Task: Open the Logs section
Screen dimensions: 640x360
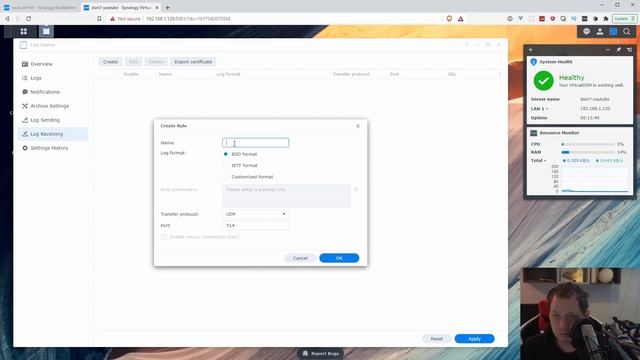Action: [53, 78]
